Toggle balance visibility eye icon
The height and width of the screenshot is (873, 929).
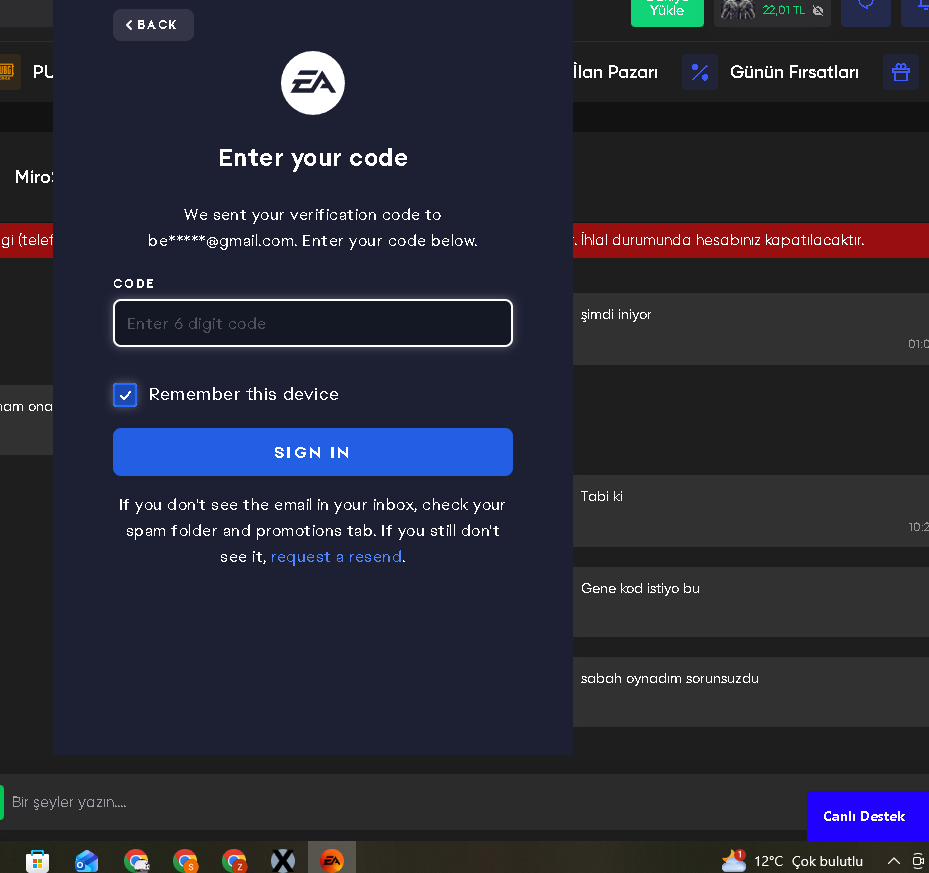[818, 10]
